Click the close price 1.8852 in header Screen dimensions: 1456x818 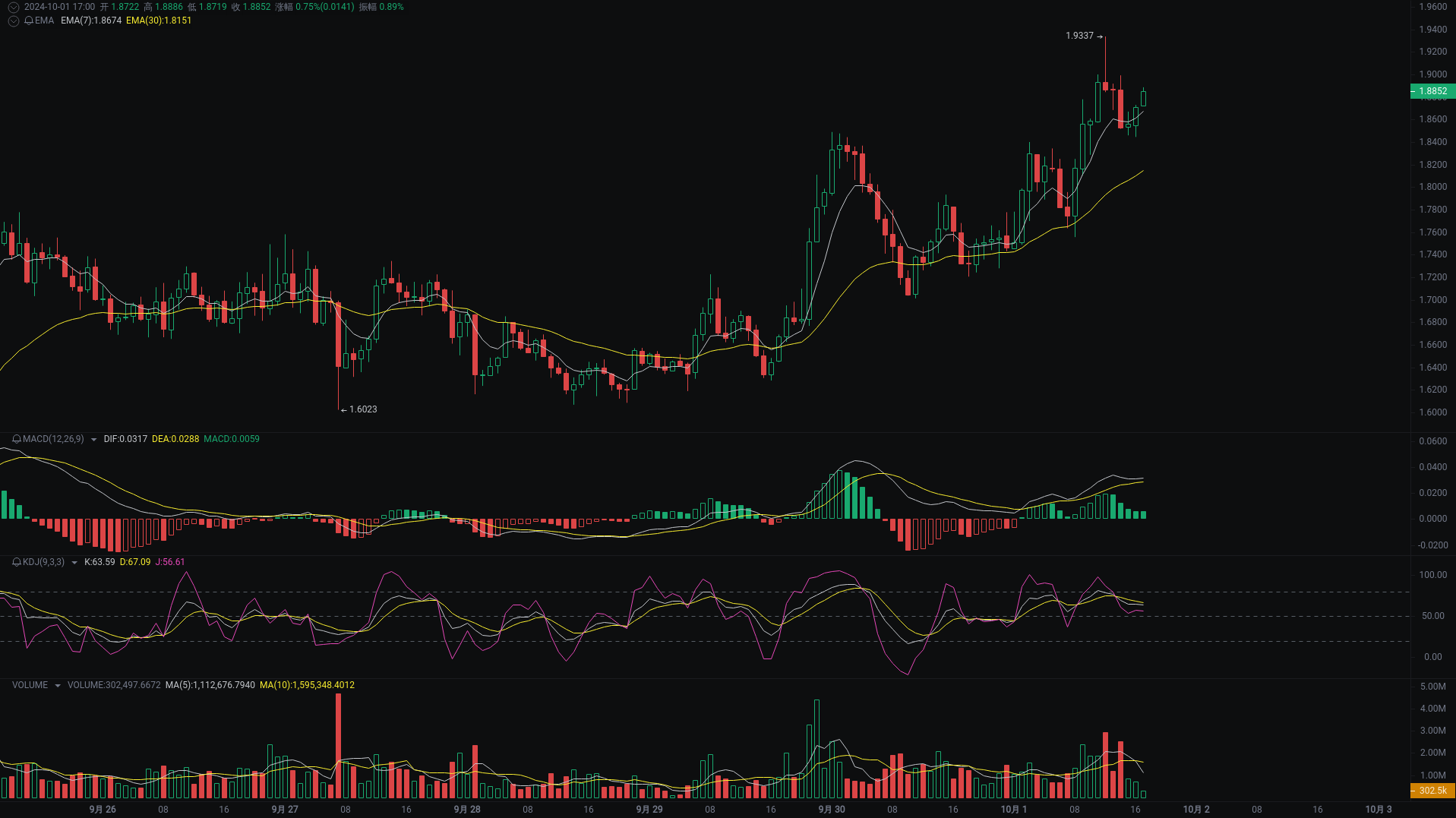[x=257, y=7]
